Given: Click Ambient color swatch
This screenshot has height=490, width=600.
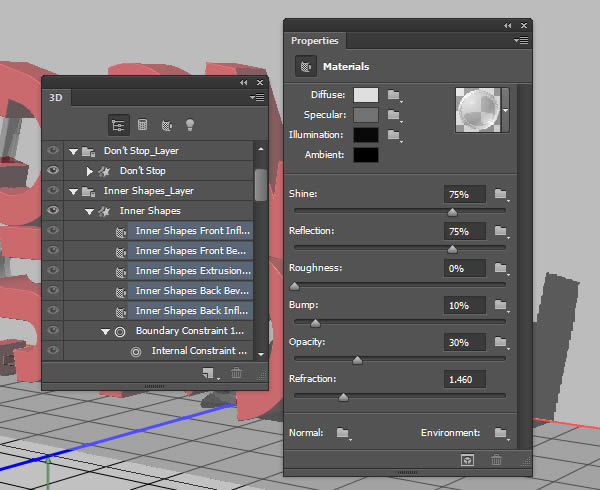Looking at the screenshot, I should 366,155.
